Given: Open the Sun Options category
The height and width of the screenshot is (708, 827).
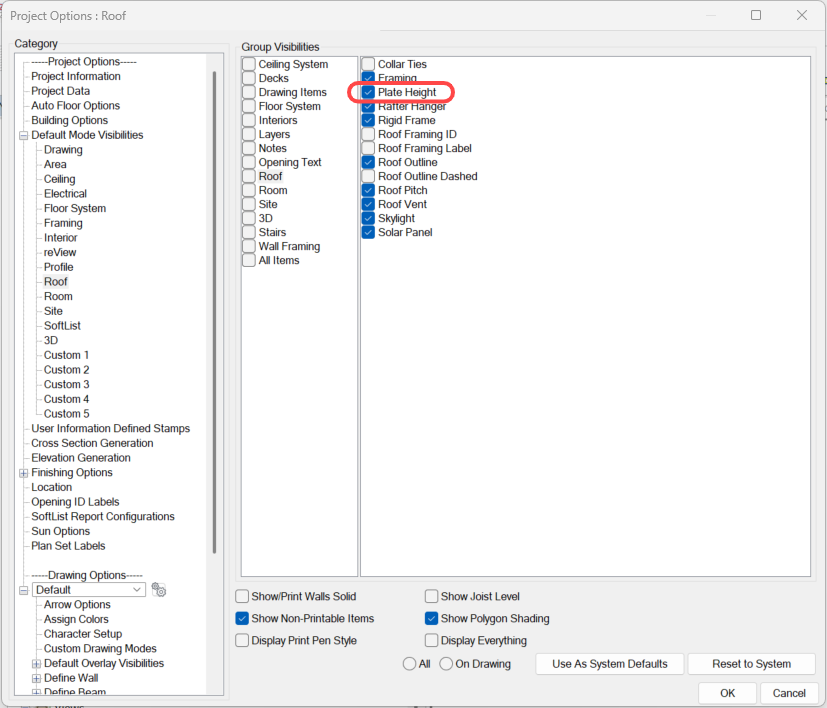Looking at the screenshot, I should (x=60, y=531).
